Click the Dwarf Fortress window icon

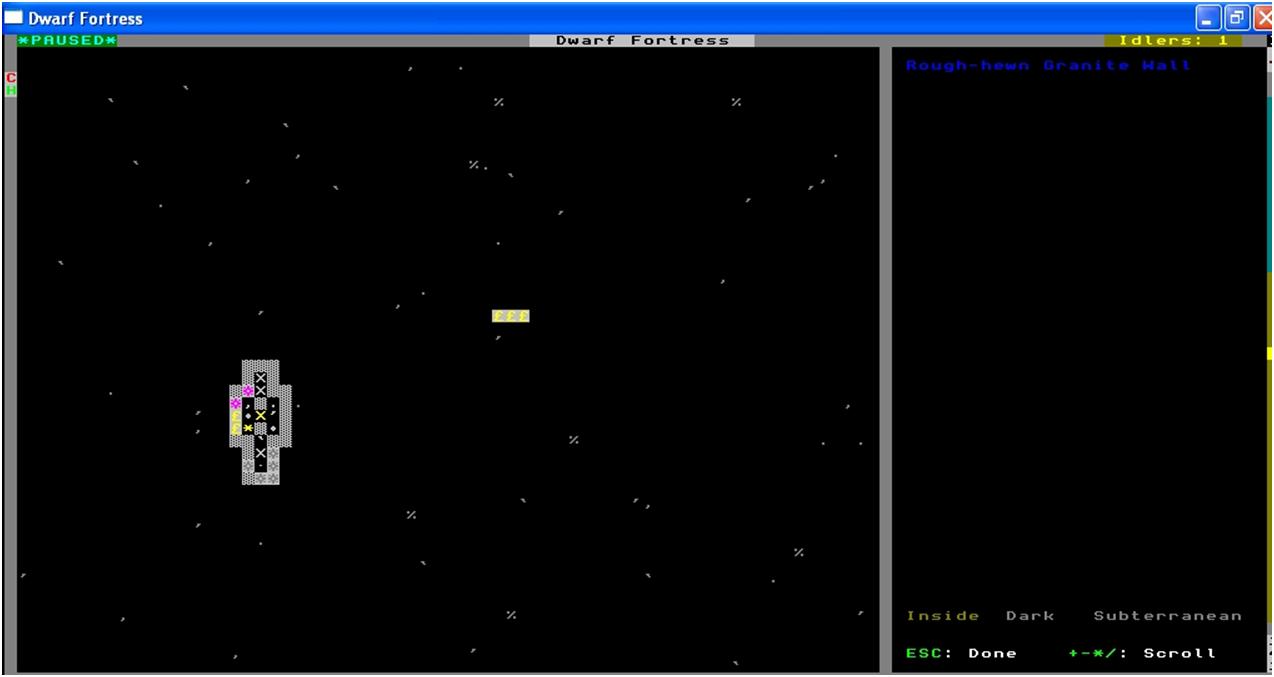click(14, 18)
